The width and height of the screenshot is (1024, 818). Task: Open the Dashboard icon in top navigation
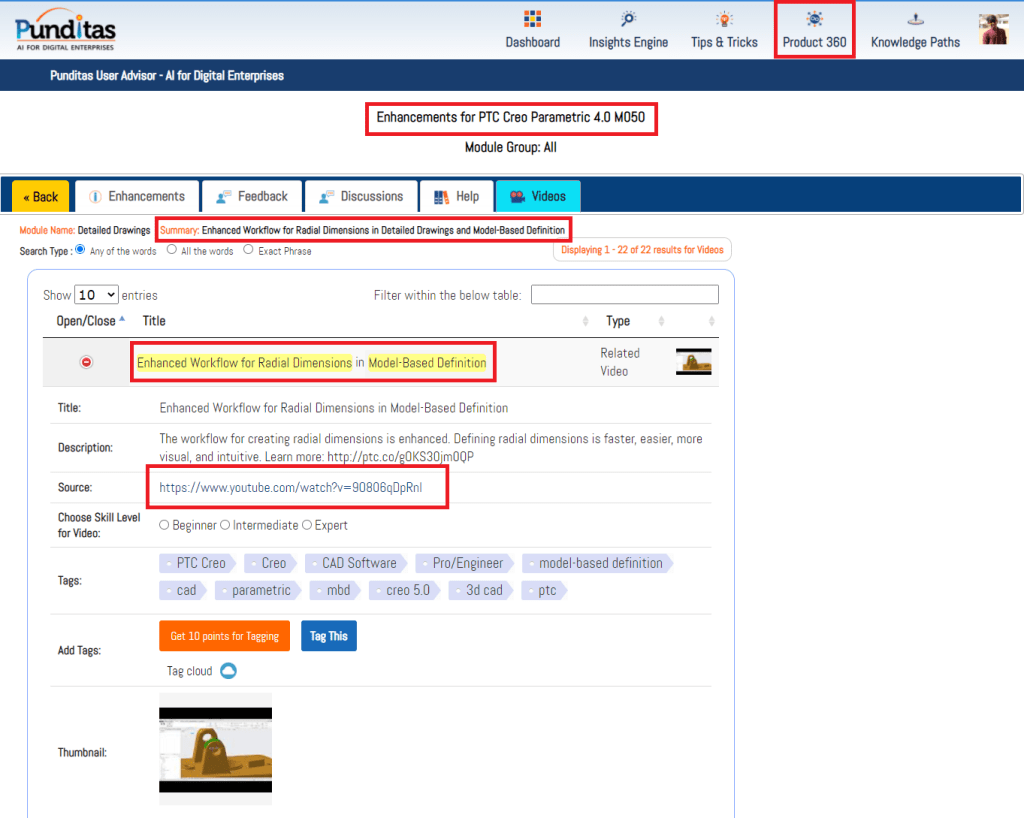(532, 19)
